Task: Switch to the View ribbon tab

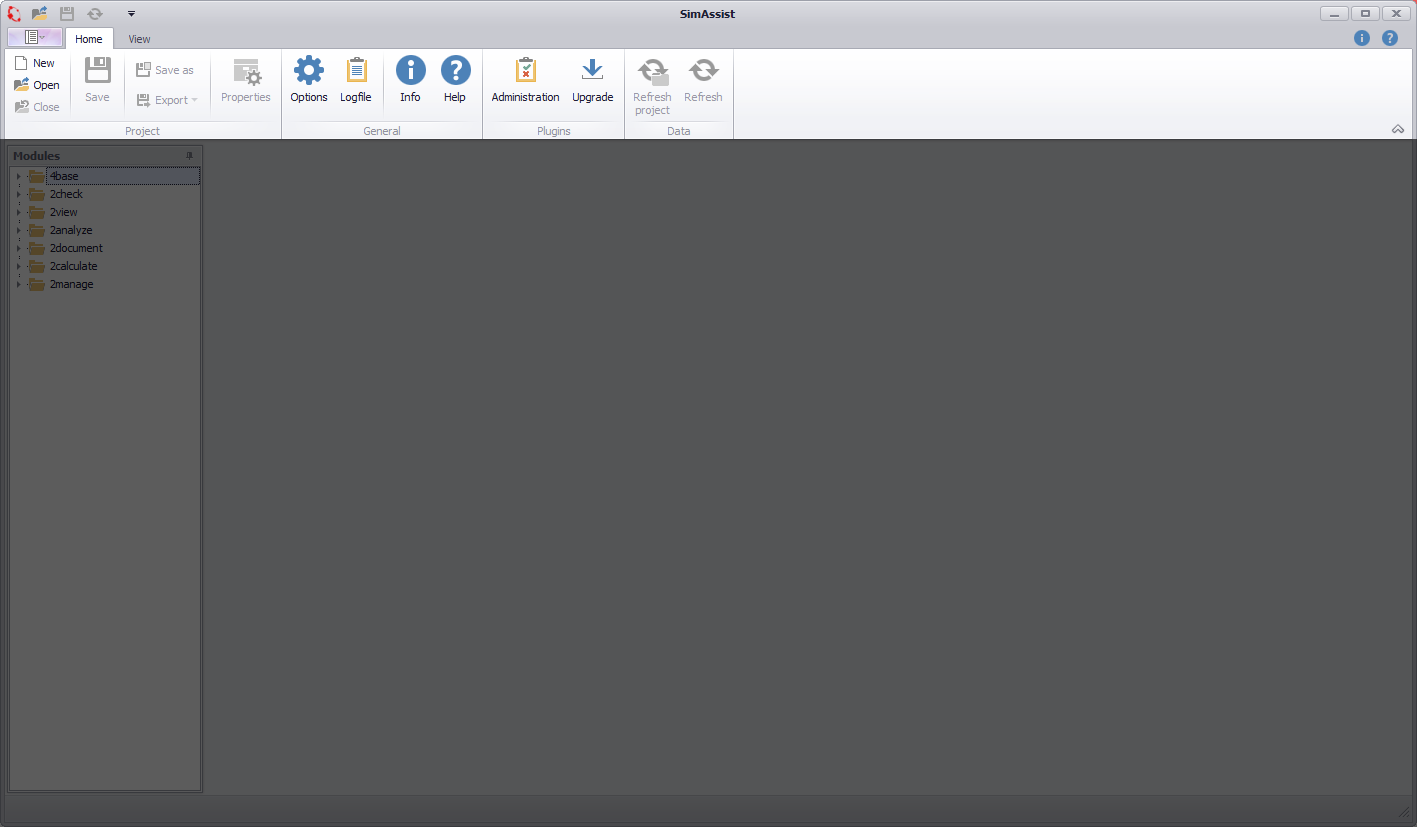Action: click(139, 39)
